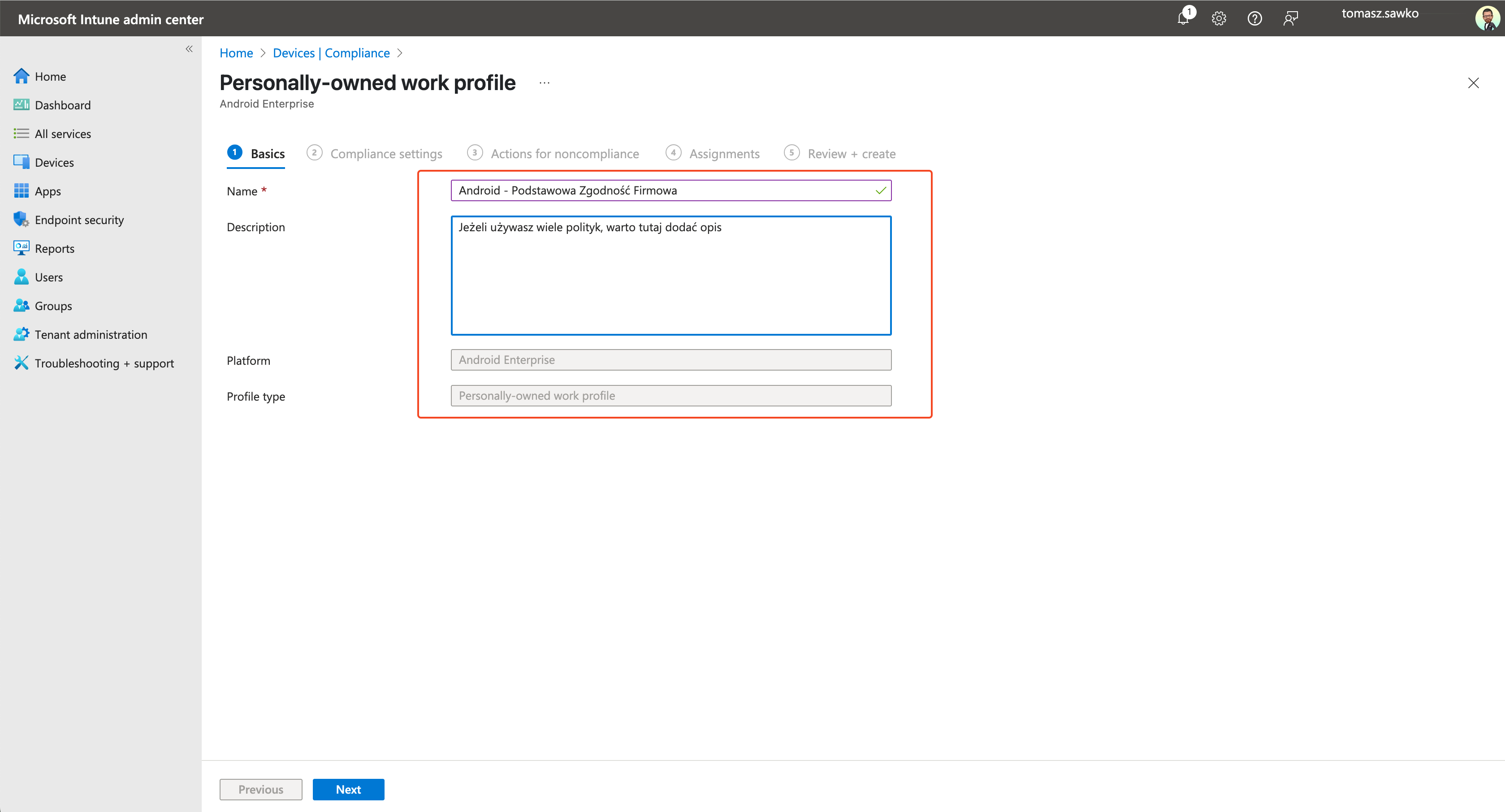This screenshot has height=812, width=1505.
Task: Click the Groups people icon
Action: click(21, 305)
